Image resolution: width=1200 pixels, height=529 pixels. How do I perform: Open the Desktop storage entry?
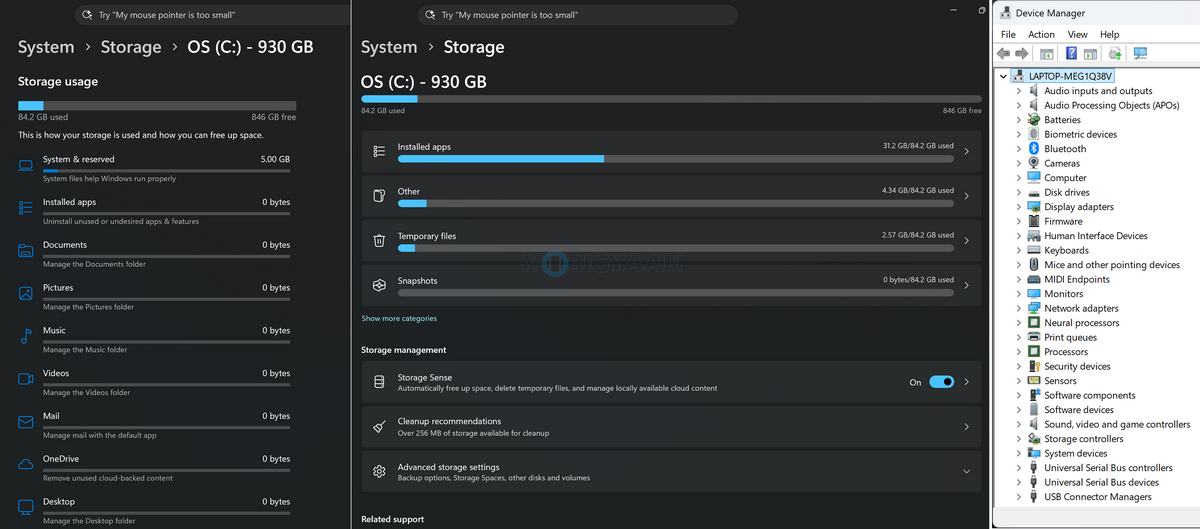click(154, 510)
